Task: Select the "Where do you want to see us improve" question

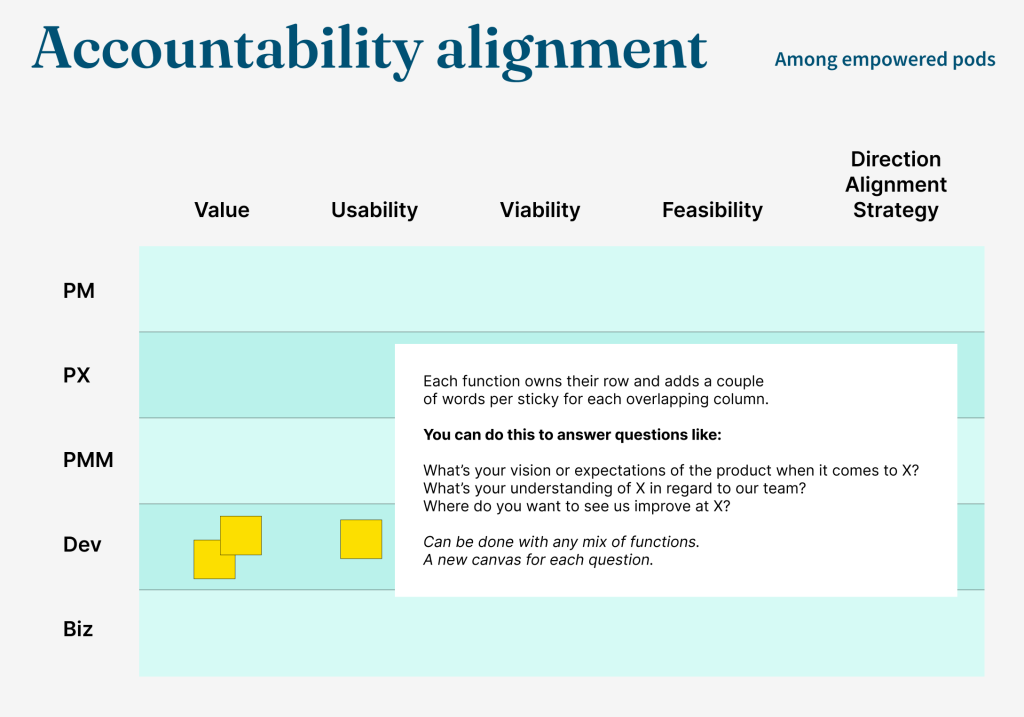Action: (576, 506)
